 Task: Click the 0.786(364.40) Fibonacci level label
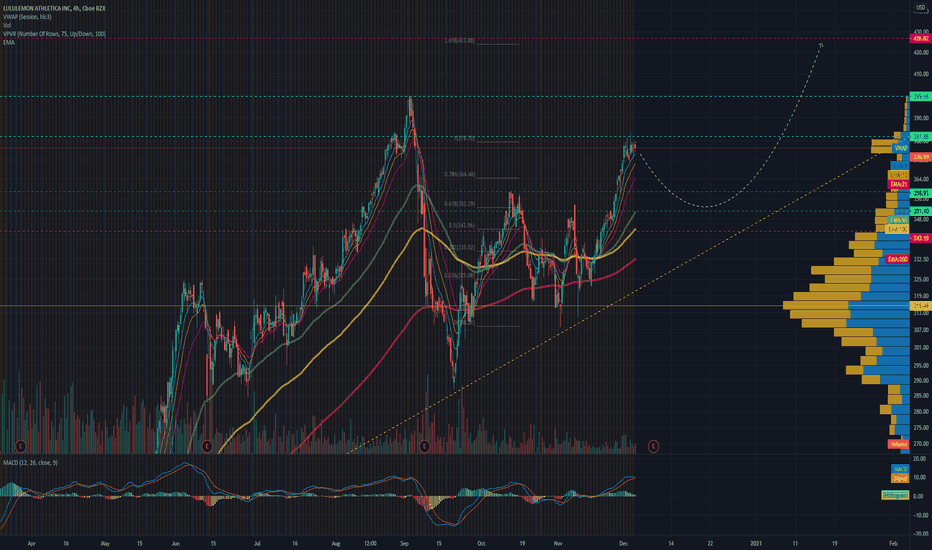pos(459,174)
